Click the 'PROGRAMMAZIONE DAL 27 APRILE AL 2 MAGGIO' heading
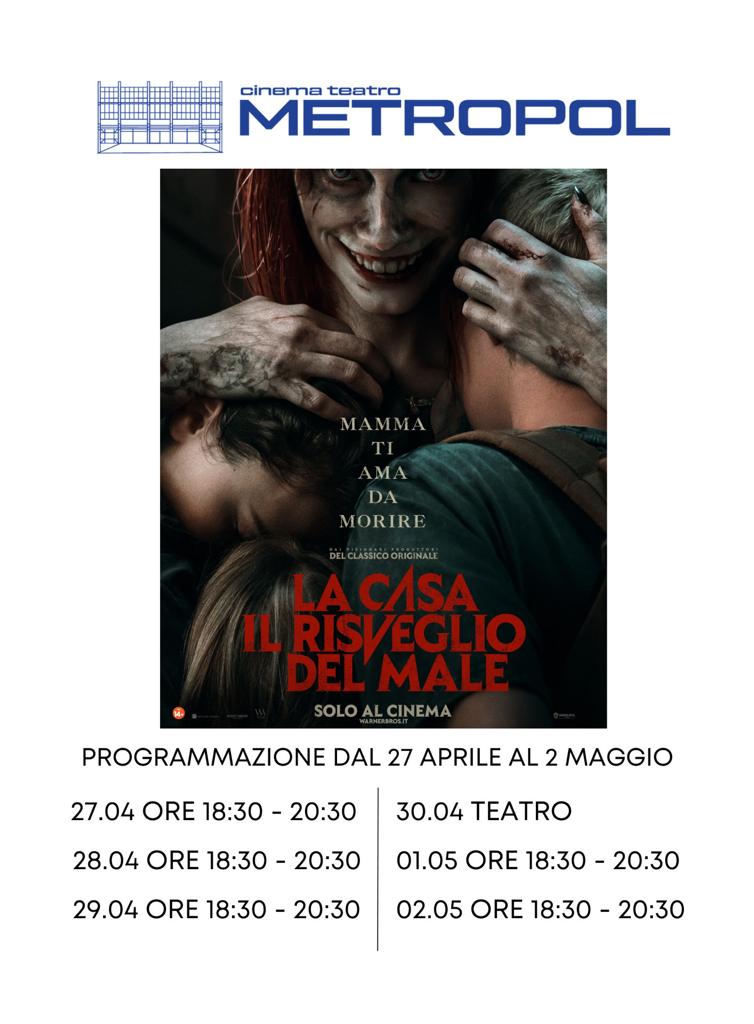754x1024 pixels. pos(377,758)
